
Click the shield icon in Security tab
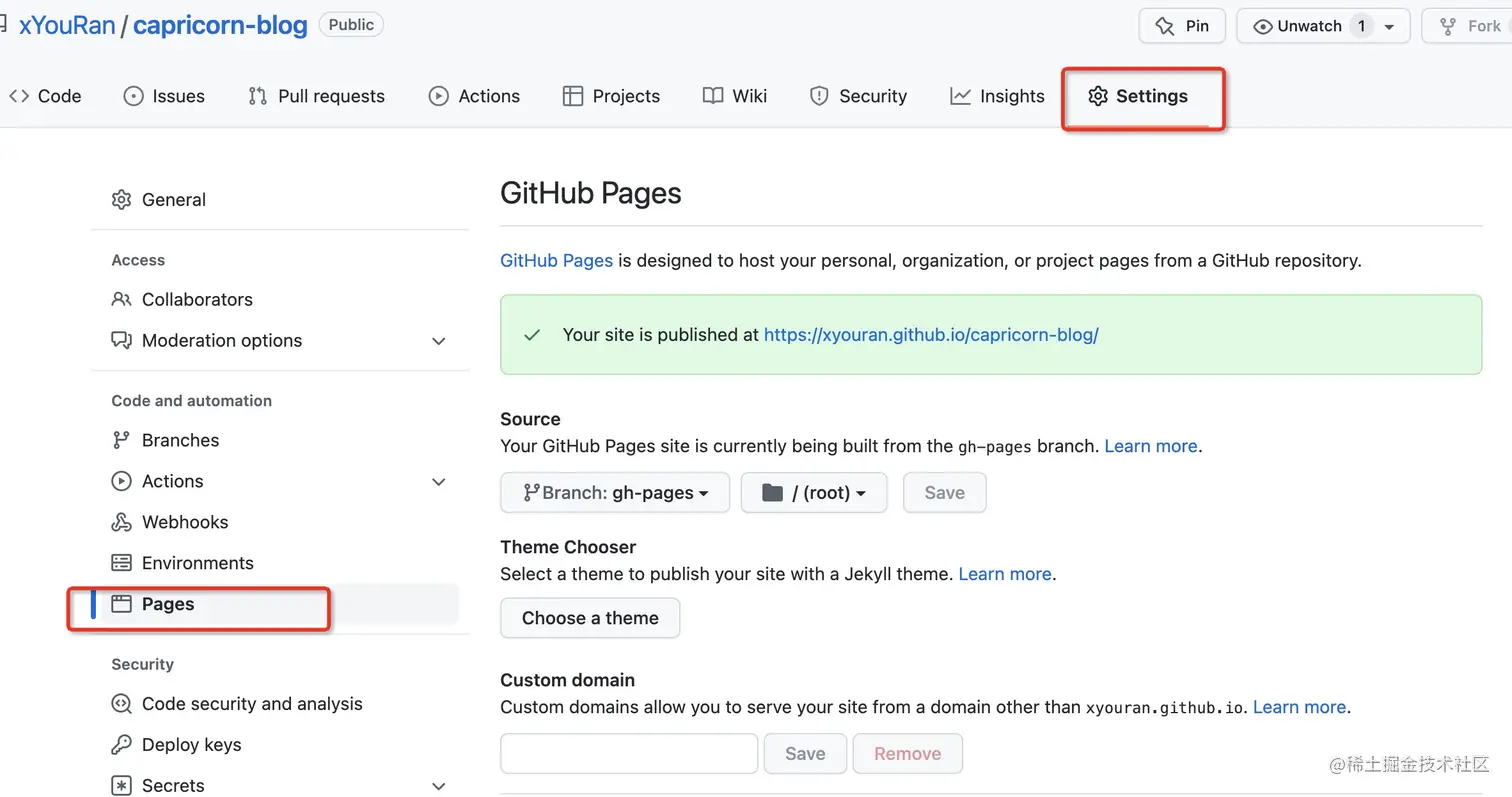click(819, 96)
